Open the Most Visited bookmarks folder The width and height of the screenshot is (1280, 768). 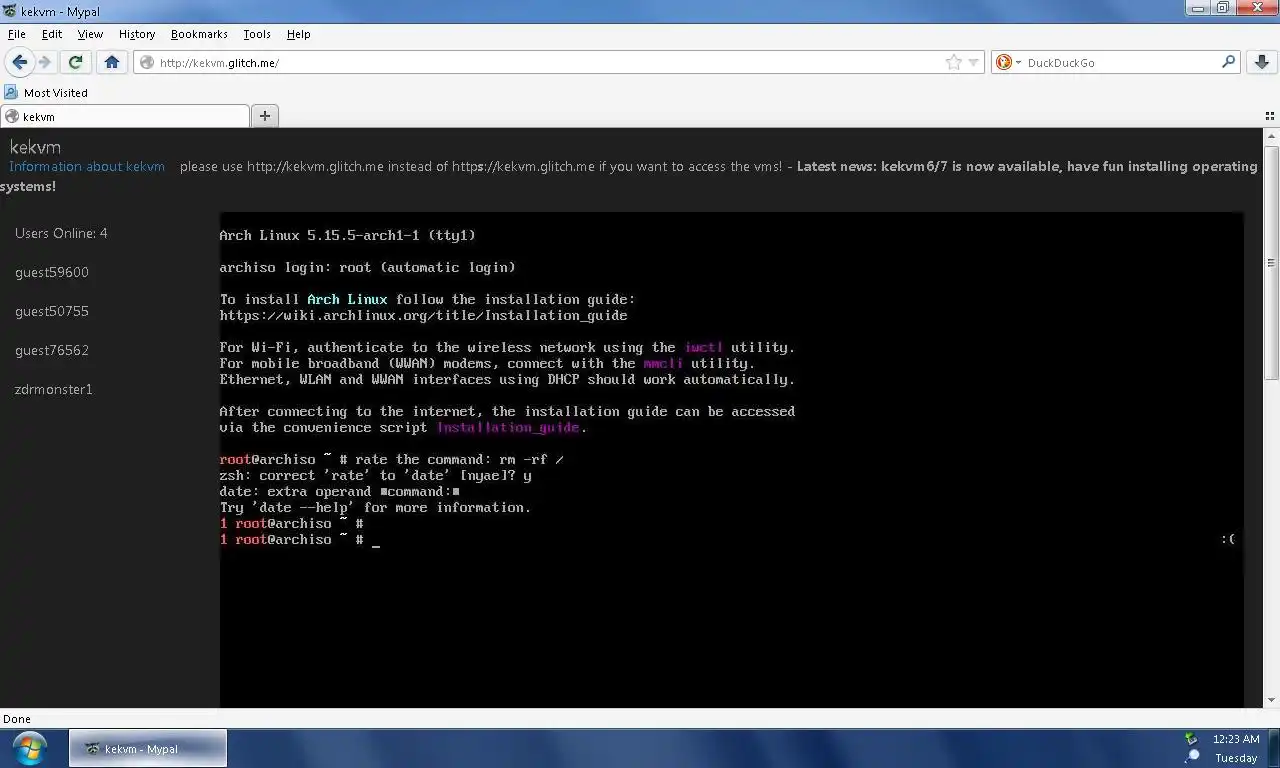(x=46, y=92)
